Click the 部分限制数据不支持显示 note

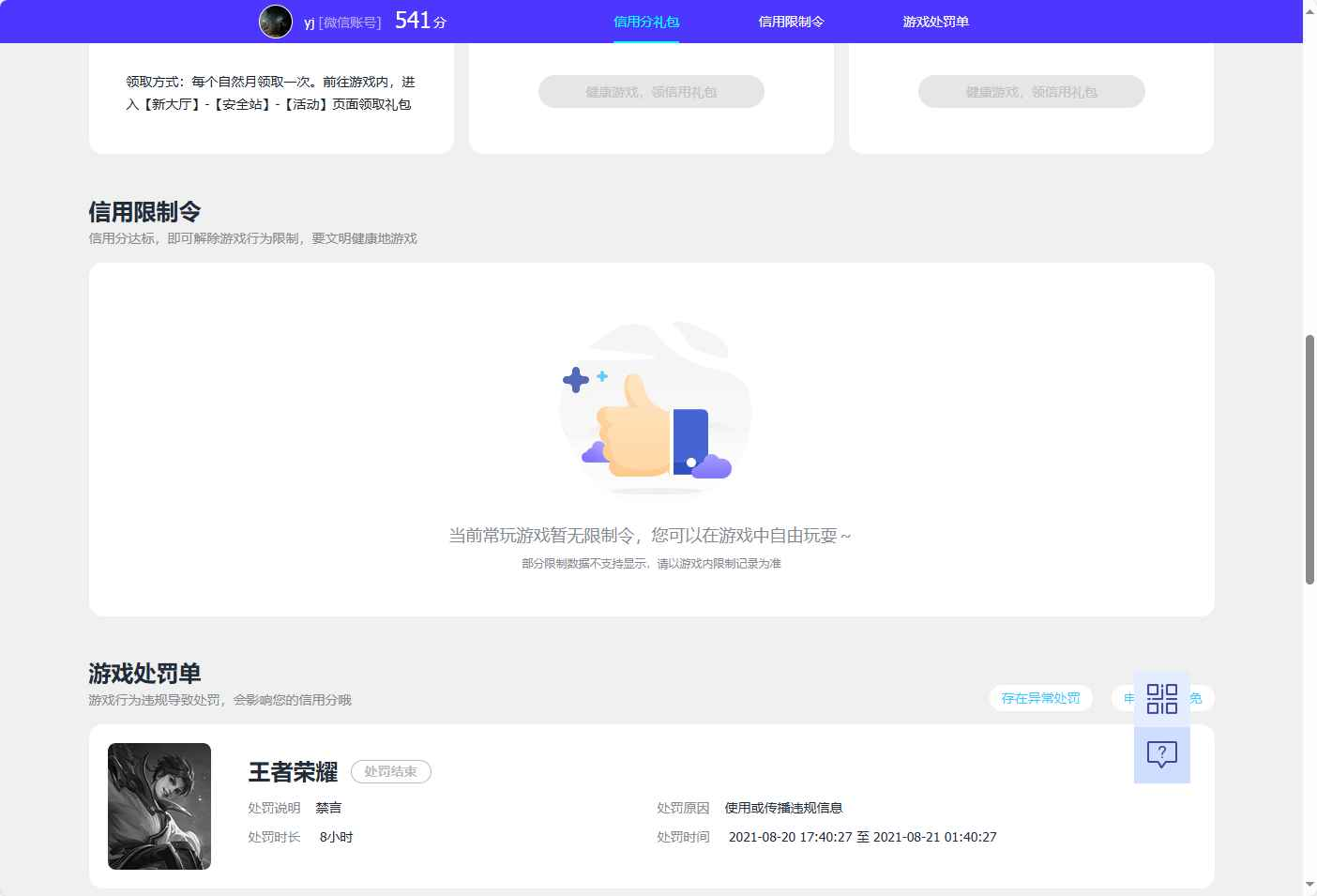[x=651, y=564]
